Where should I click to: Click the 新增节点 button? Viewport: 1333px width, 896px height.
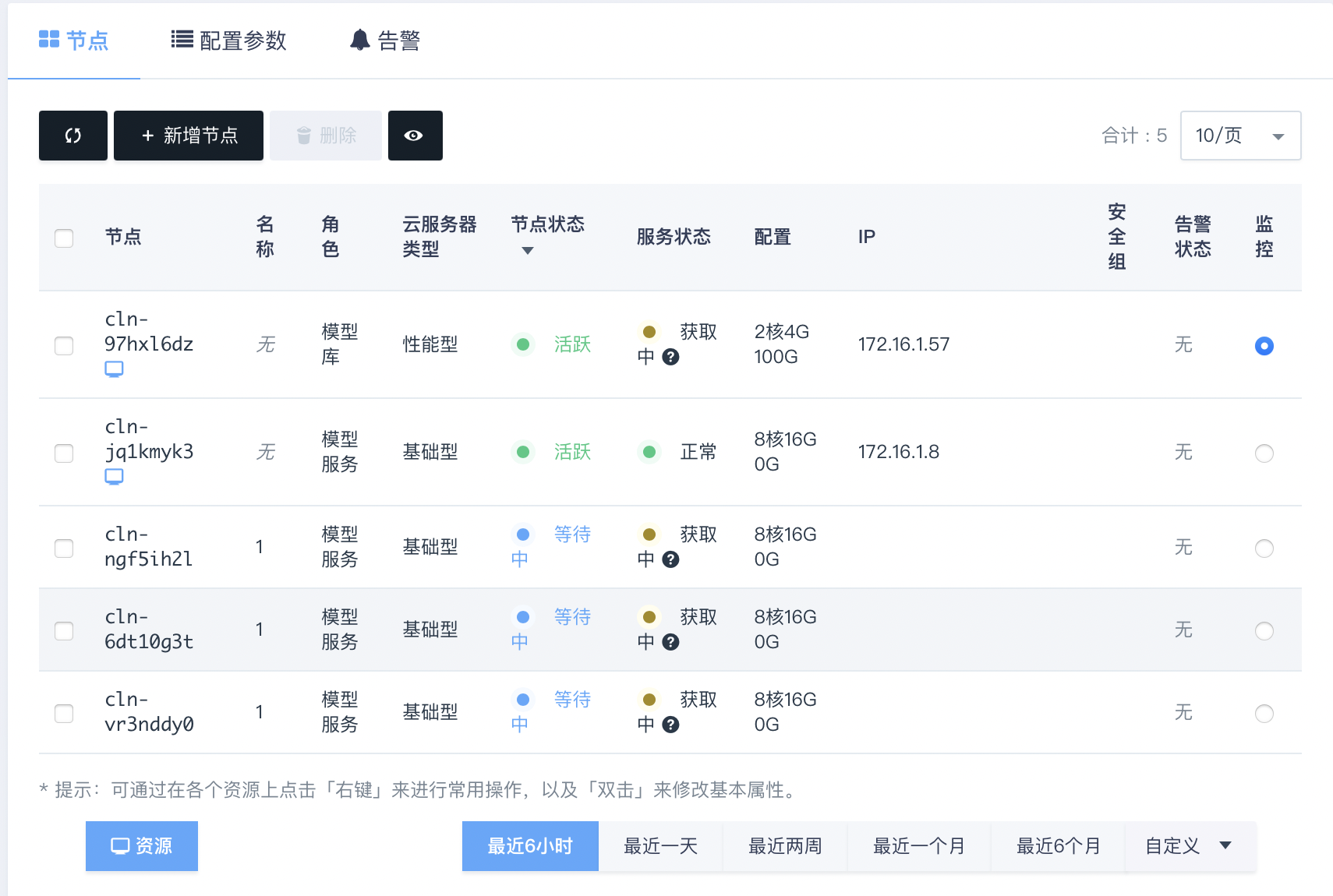coord(189,136)
